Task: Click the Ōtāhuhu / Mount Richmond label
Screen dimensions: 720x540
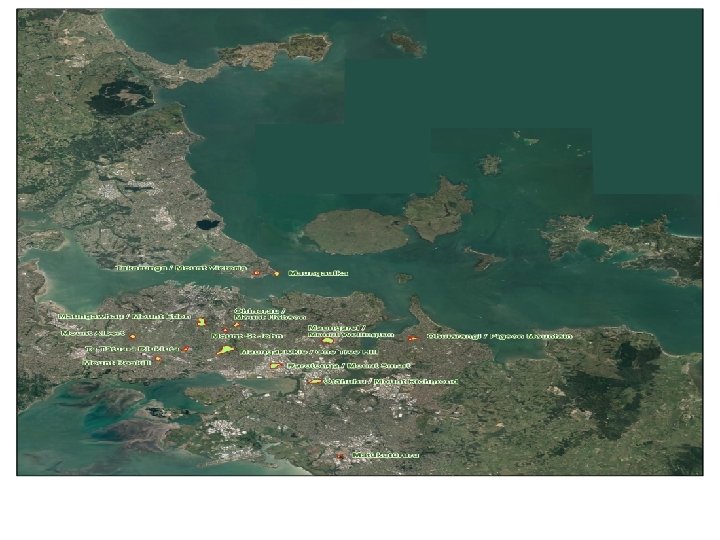Action: (x=391, y=381)
